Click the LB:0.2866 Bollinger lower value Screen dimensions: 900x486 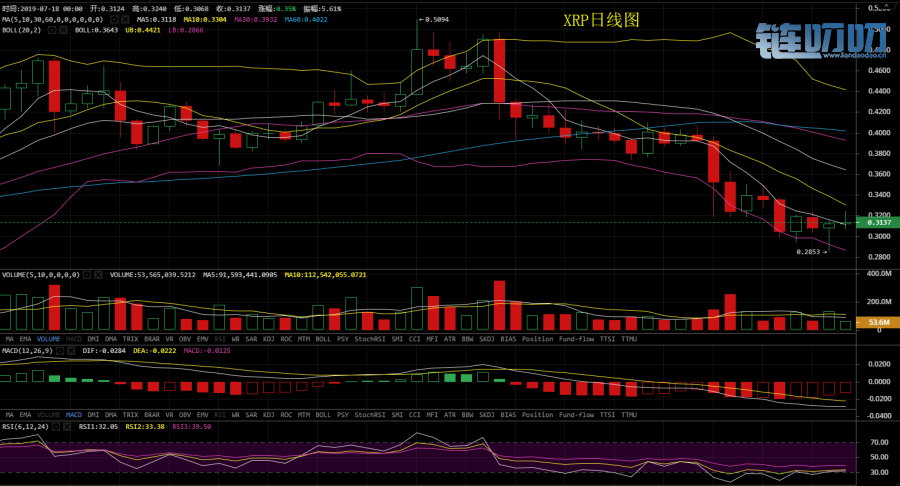[185, 30]
